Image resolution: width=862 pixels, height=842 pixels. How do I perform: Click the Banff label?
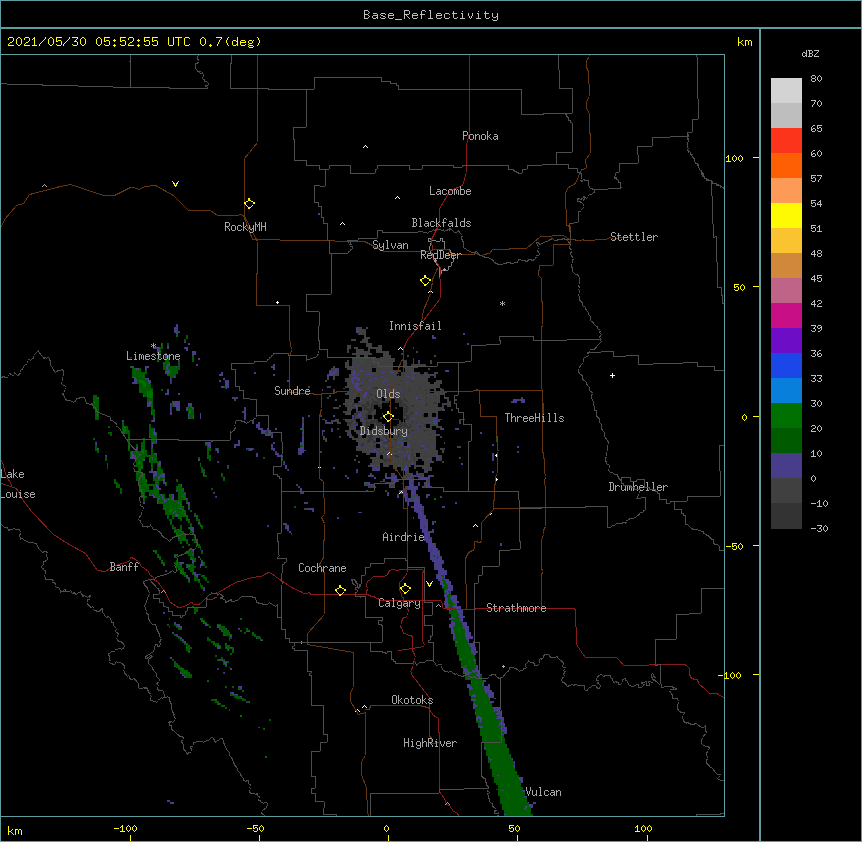(x=124, y=567)
